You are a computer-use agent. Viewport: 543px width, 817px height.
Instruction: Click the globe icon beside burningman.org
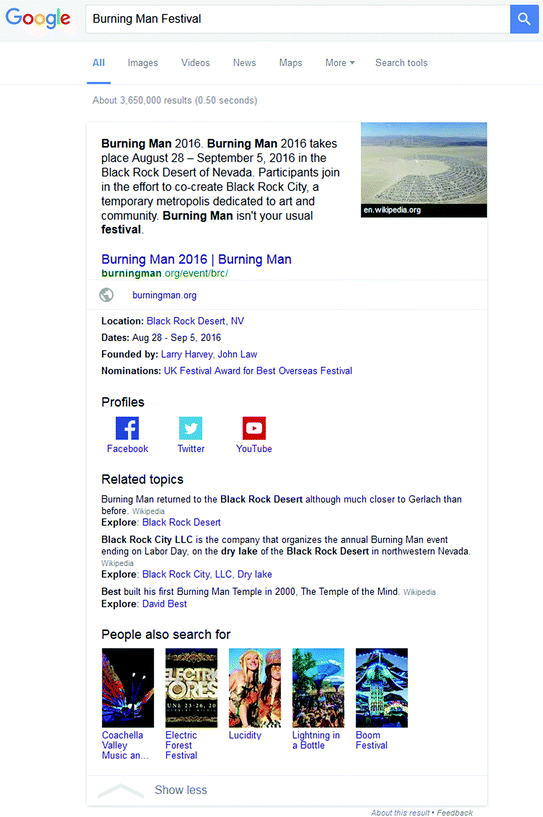[x=106, y=295]
